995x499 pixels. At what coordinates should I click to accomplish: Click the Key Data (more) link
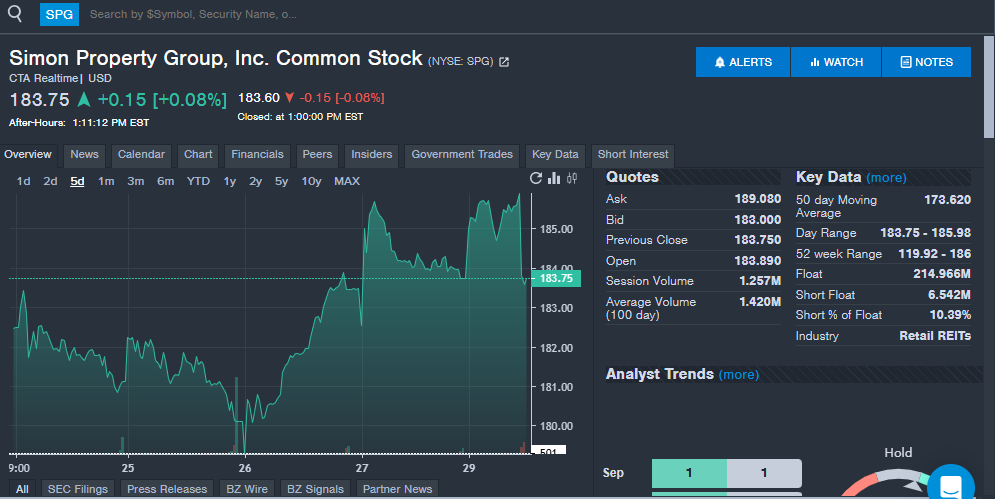886,178
